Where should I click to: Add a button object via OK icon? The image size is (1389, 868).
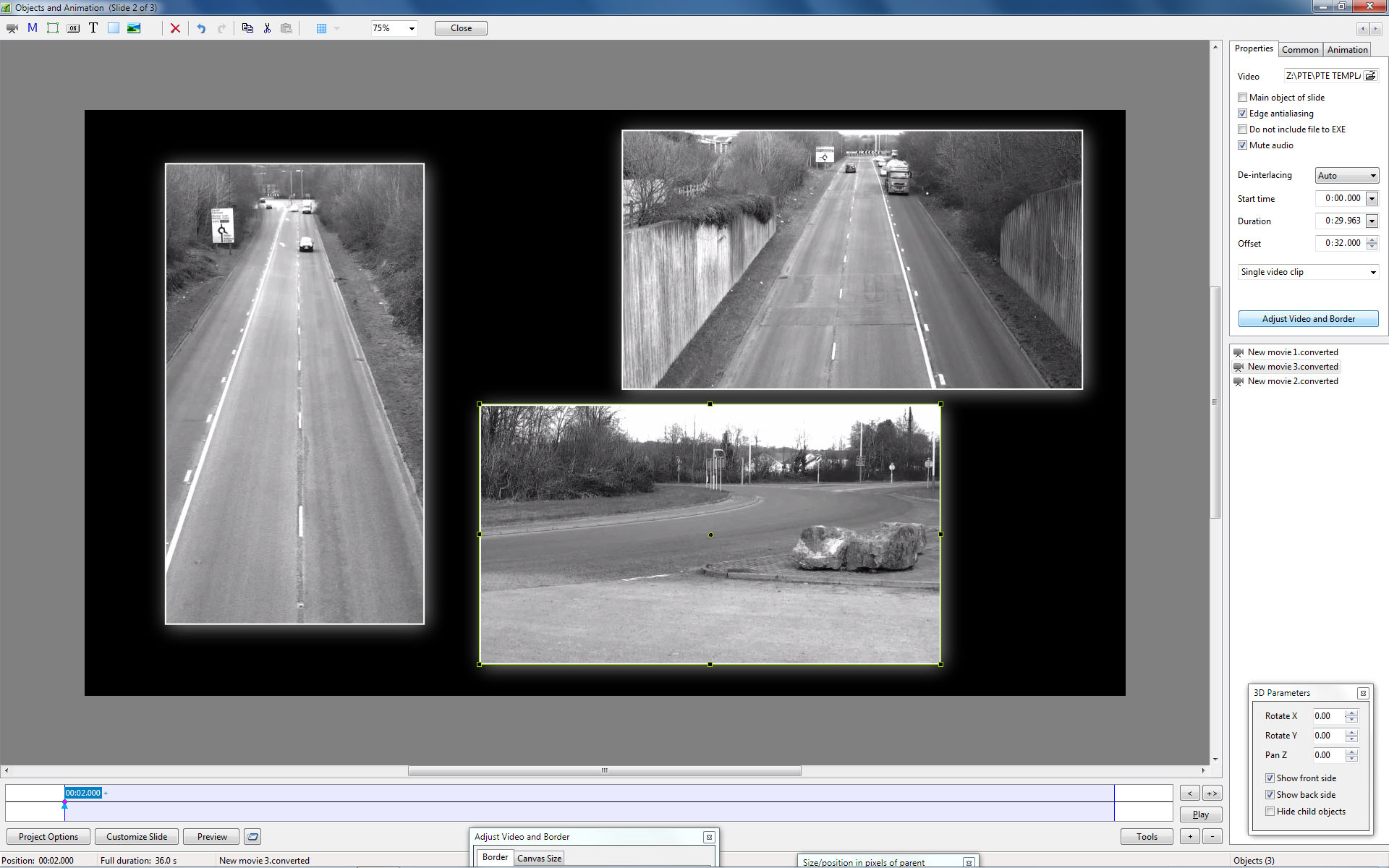73,28
